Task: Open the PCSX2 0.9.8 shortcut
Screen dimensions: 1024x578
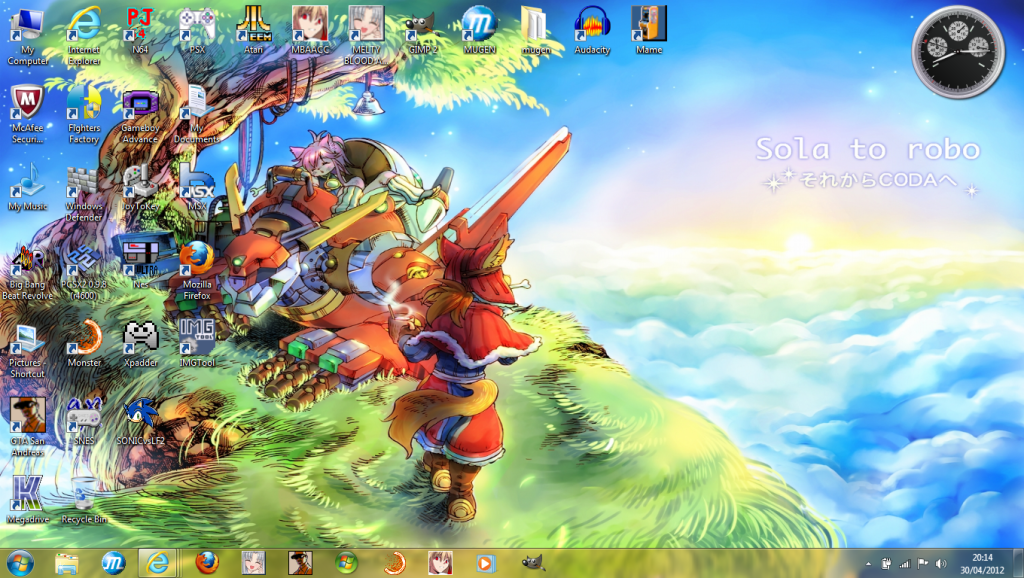Action: [x=84, y=271]
